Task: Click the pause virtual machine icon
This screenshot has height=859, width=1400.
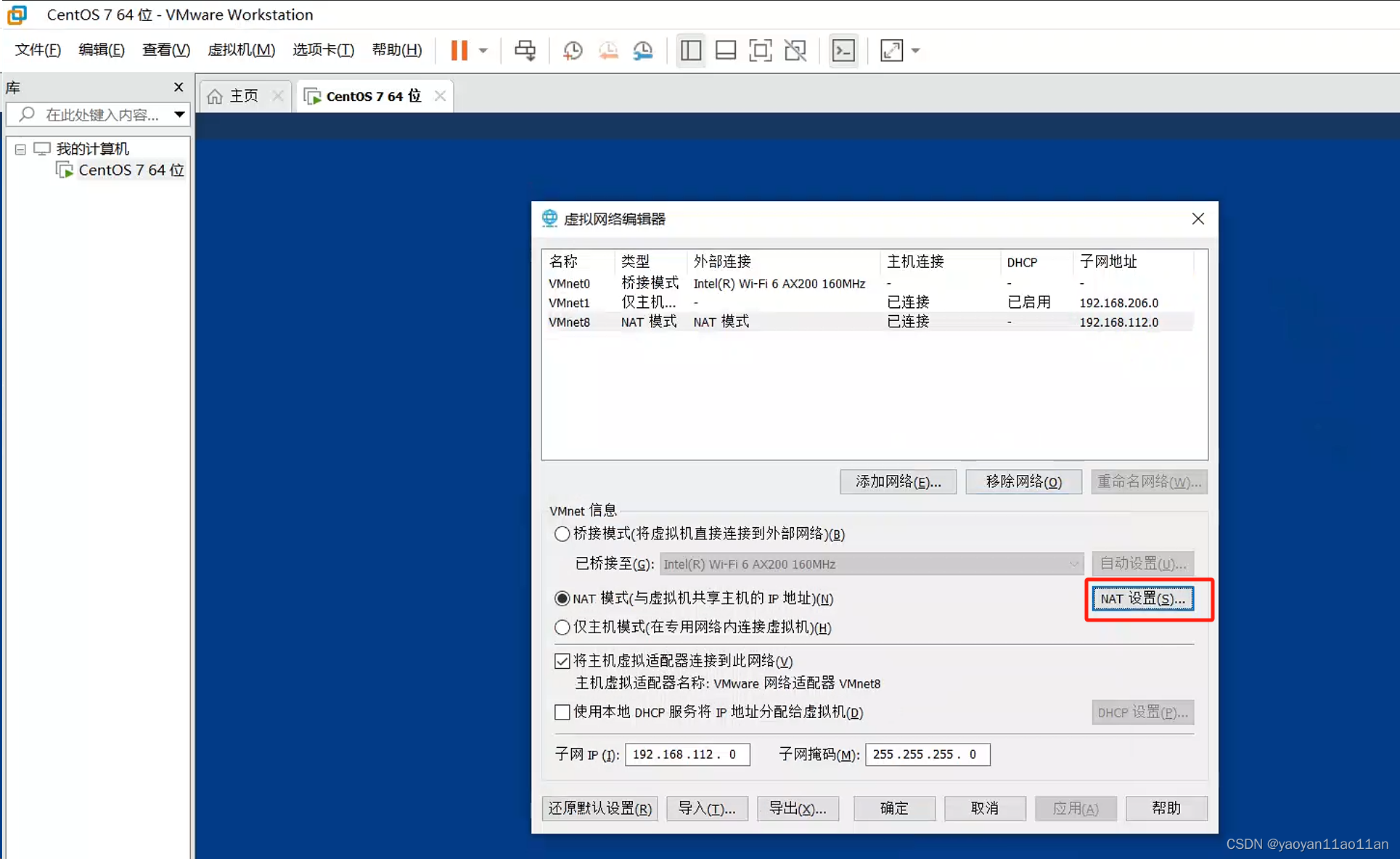Action: 459,50
